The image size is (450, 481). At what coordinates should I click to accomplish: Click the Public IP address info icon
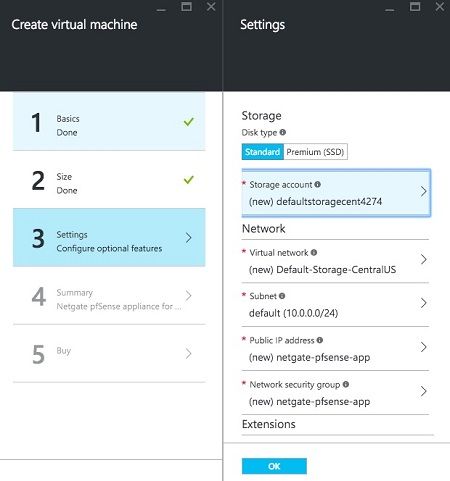tap(320, 340)
